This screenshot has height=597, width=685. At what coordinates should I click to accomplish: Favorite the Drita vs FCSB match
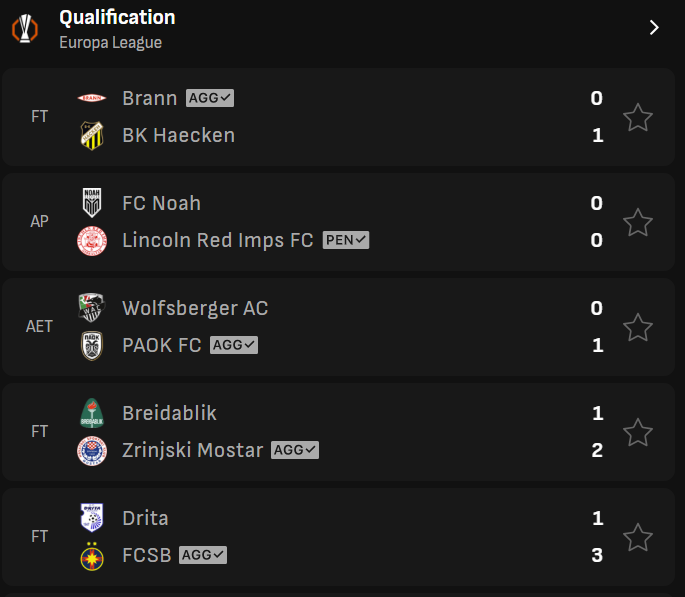[638, 537]
